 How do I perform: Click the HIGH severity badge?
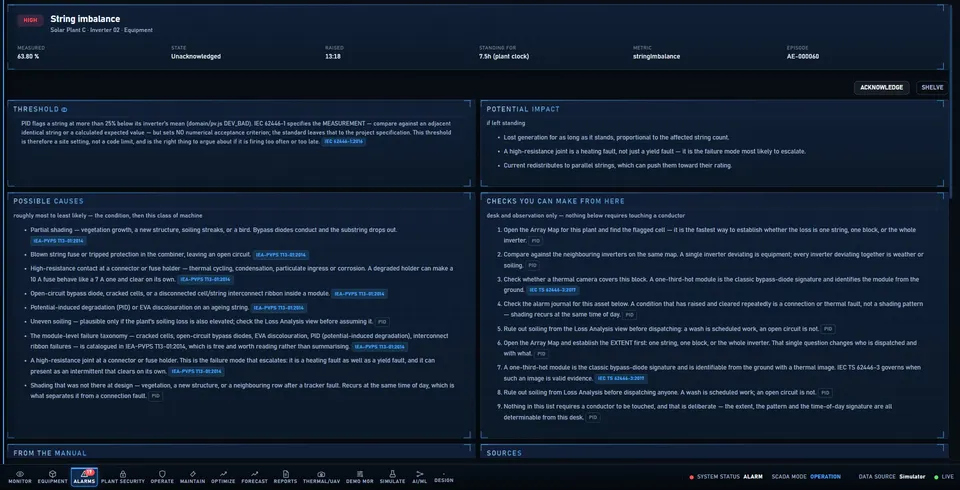tap(30, 20)
